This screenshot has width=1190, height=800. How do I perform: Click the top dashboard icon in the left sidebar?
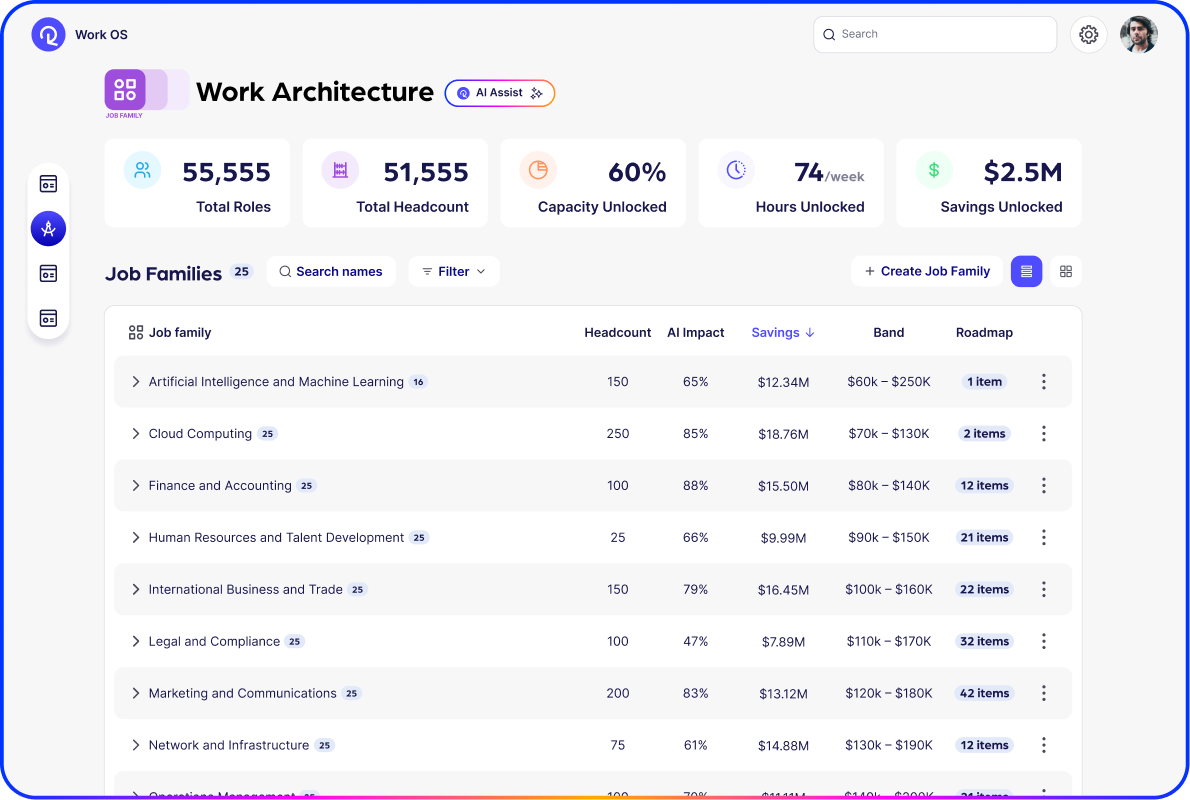coord(48,183)
